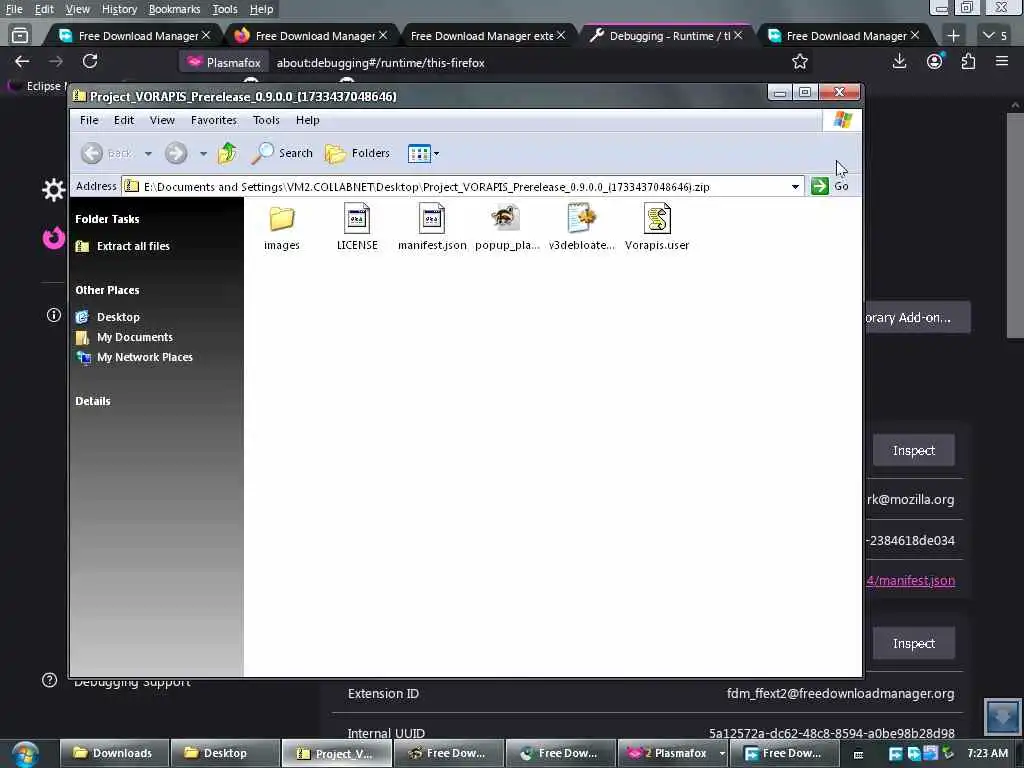Open Firefox hamburger application menu
The image size is (1024, 768).
(x=1002, y=61)
